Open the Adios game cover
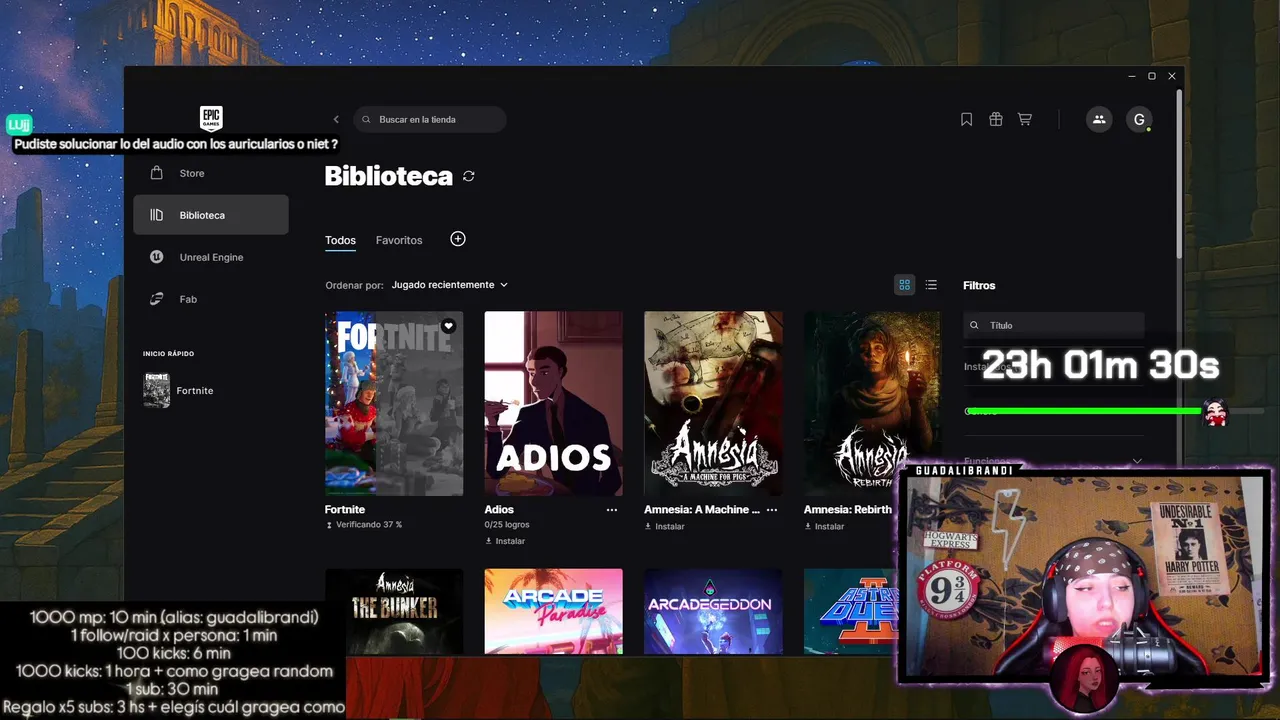The width and height of the screenshot is (1280, 720). point(553,403)
